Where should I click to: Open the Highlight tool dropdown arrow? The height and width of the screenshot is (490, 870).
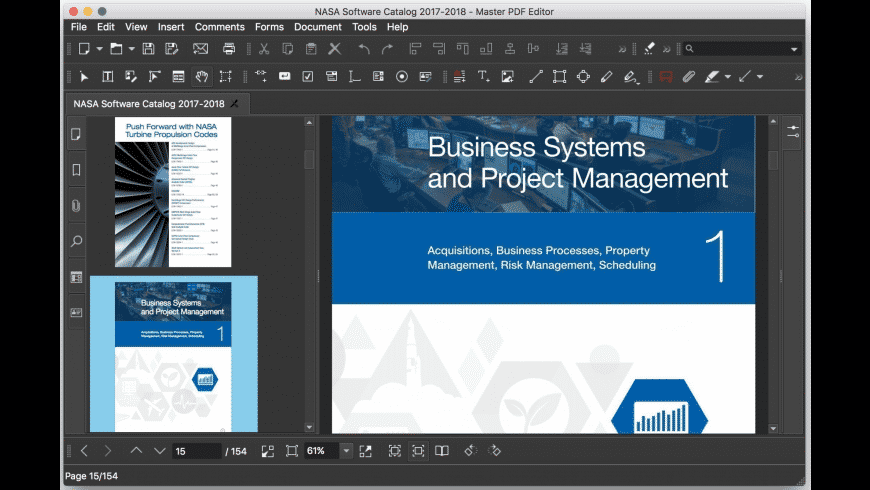tap(727, 77)
